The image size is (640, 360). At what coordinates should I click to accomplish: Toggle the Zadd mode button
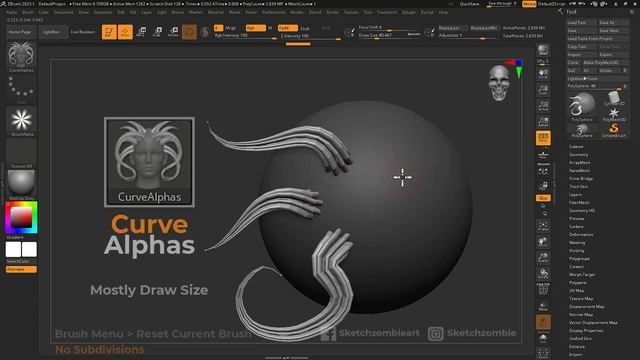pos(287,28)
